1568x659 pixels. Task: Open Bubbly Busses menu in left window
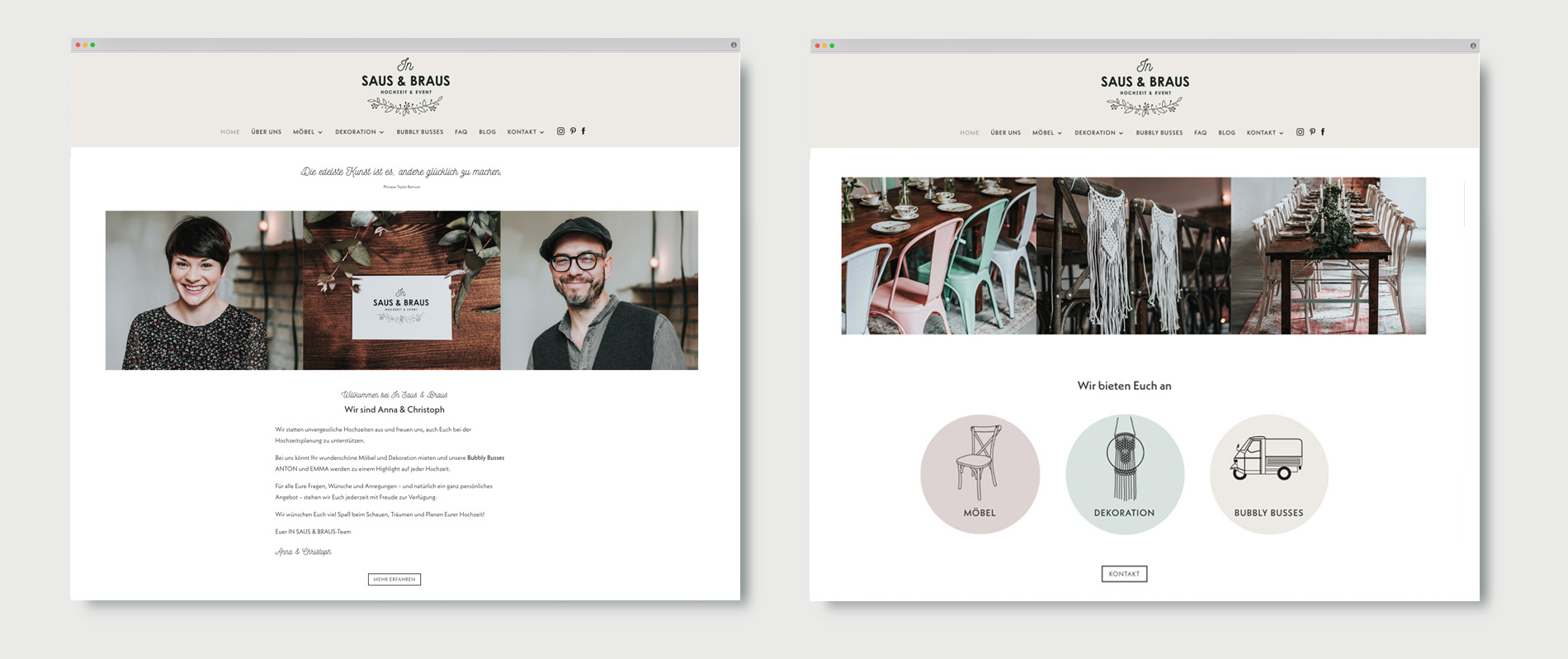click(420, 132)
